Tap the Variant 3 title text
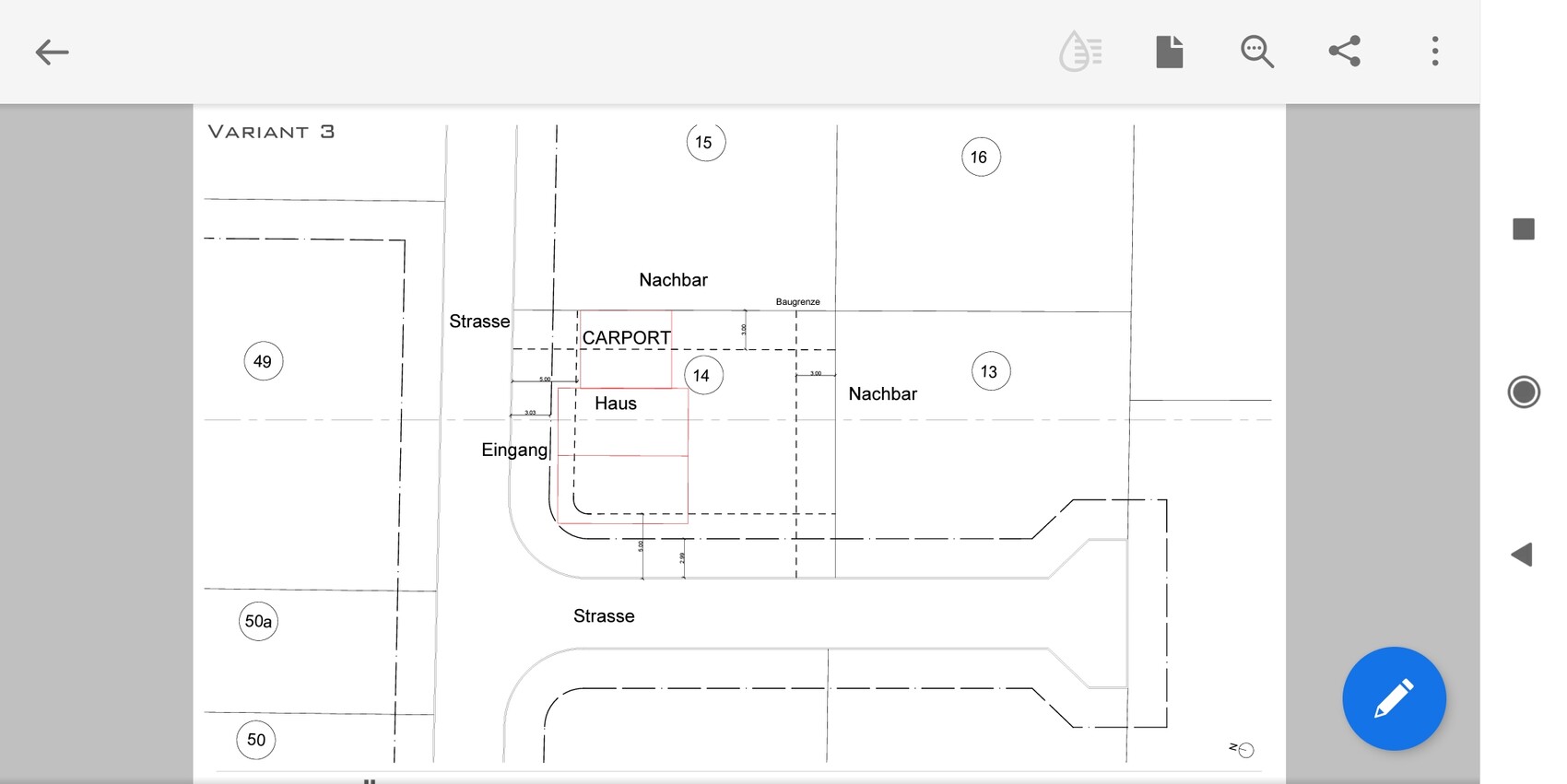Screen dimensions: 1567x784 (x=271, y=132)
